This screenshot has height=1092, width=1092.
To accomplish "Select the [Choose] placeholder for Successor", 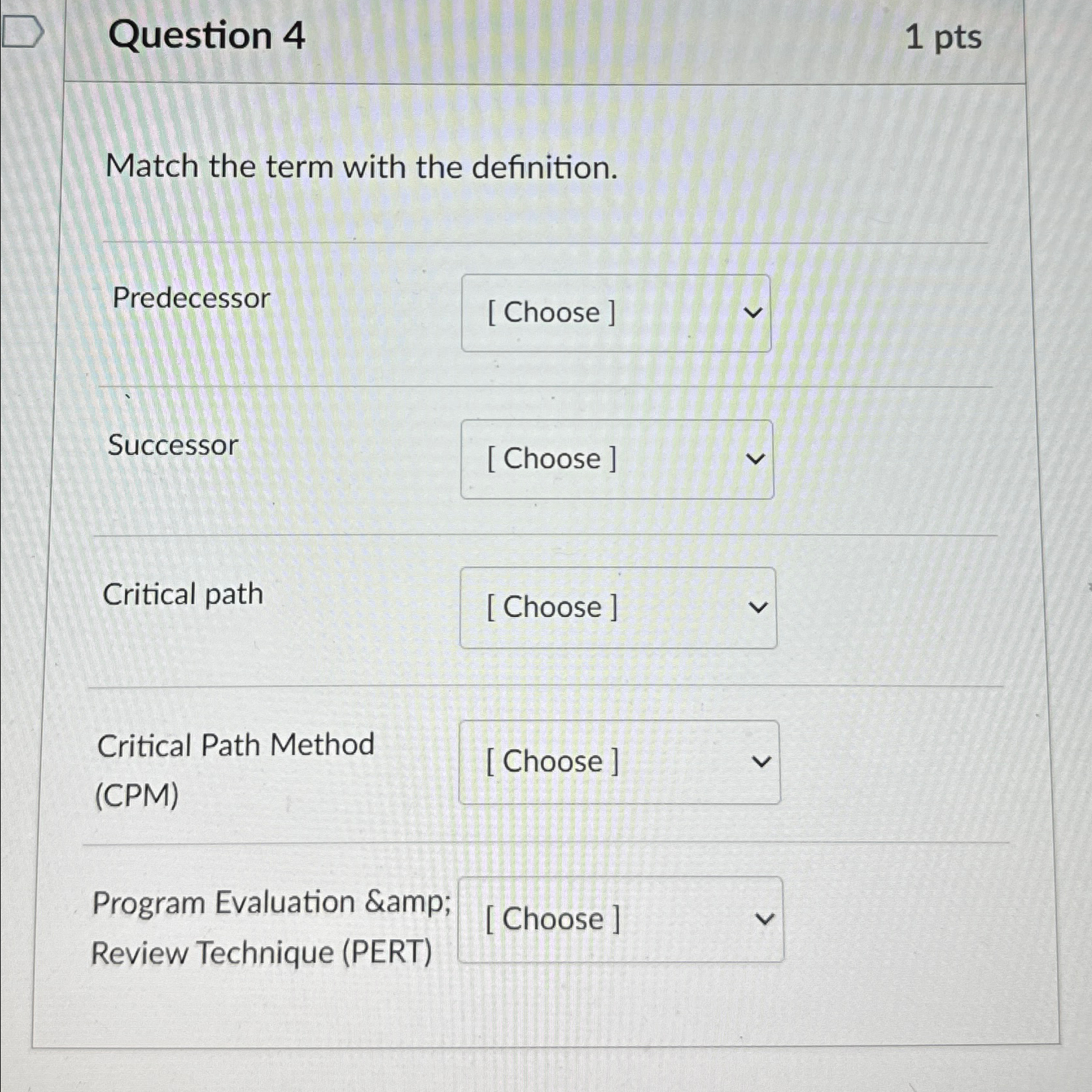I will coord(552,459).
